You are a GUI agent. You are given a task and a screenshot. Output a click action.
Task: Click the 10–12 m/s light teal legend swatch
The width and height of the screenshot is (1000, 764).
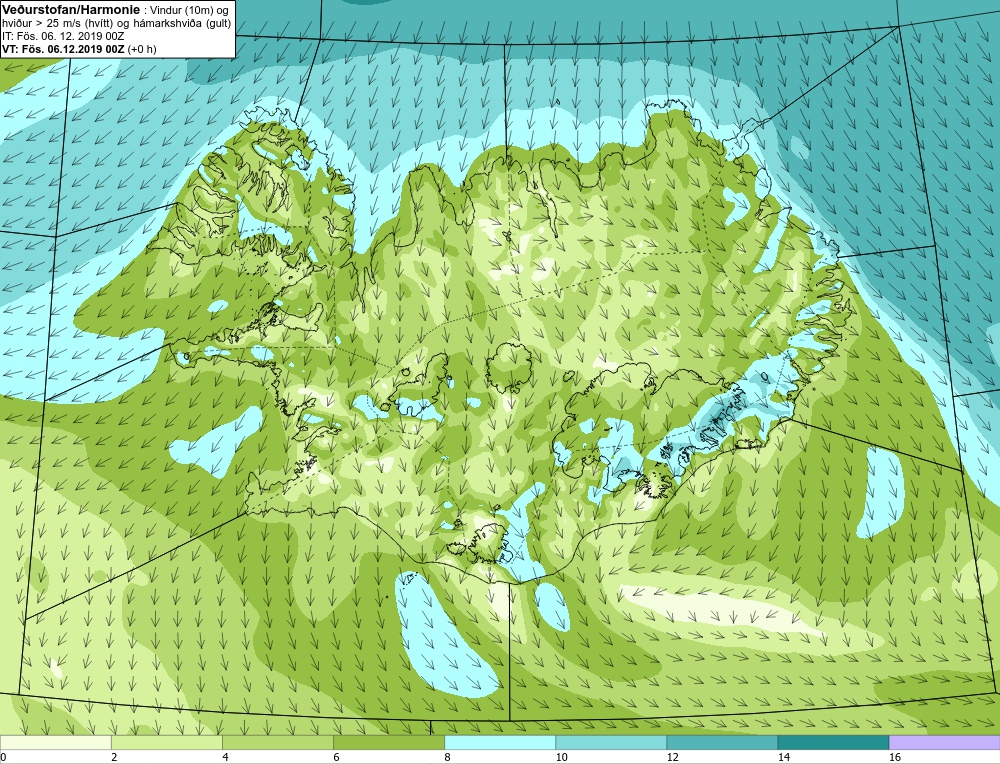[611, 742]
